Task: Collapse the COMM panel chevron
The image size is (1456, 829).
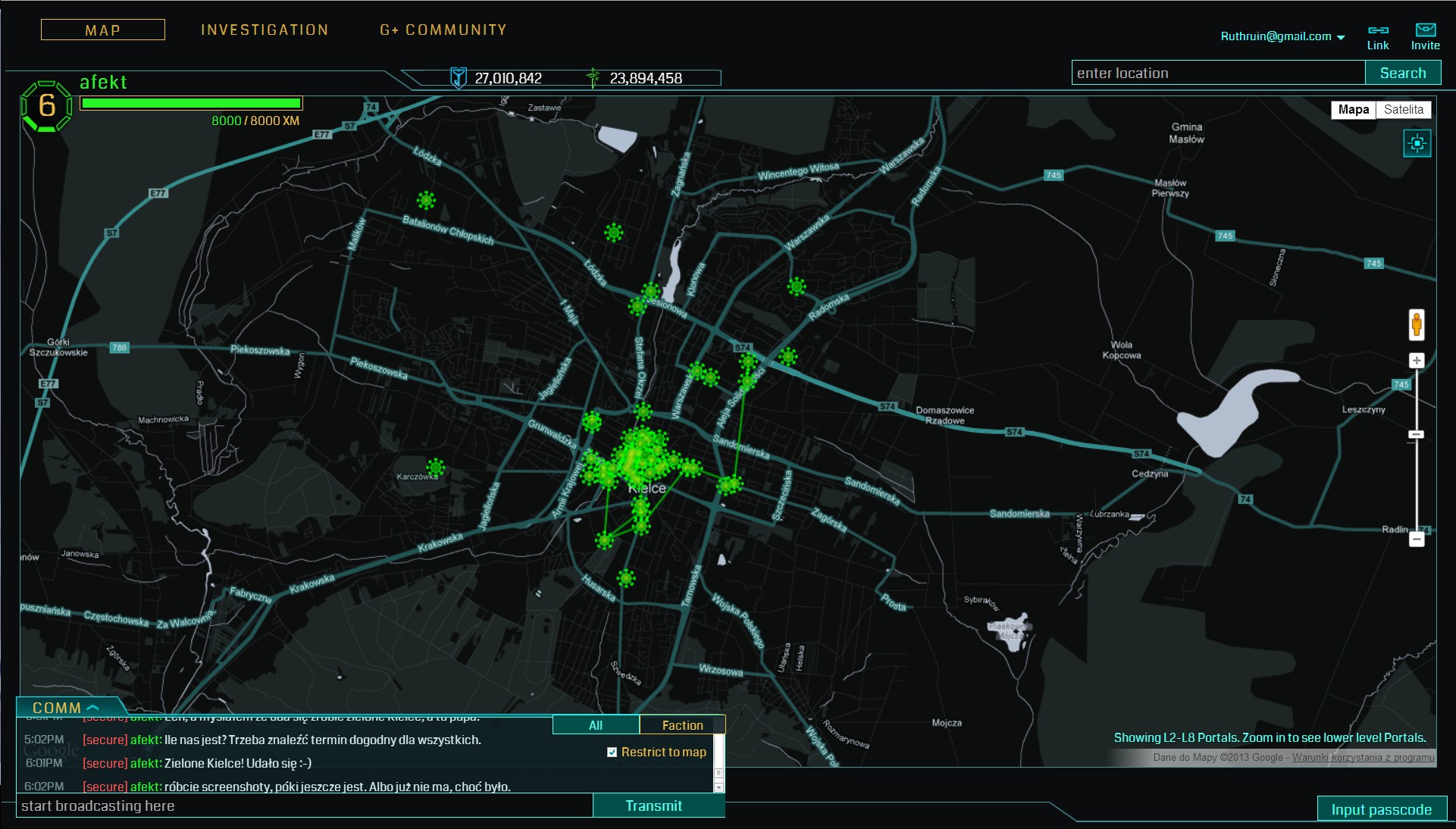Action: pyautogui.click(x=93, y=707)
